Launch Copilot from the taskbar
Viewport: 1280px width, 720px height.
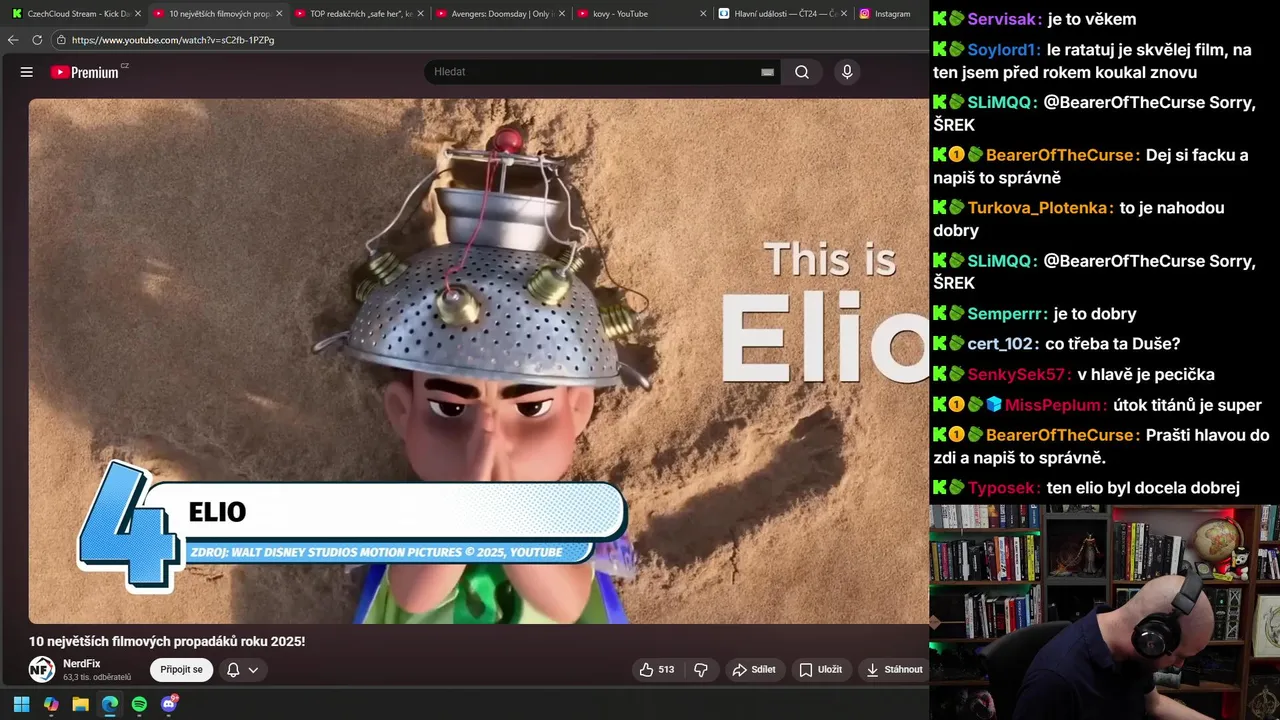coord(51,704)
